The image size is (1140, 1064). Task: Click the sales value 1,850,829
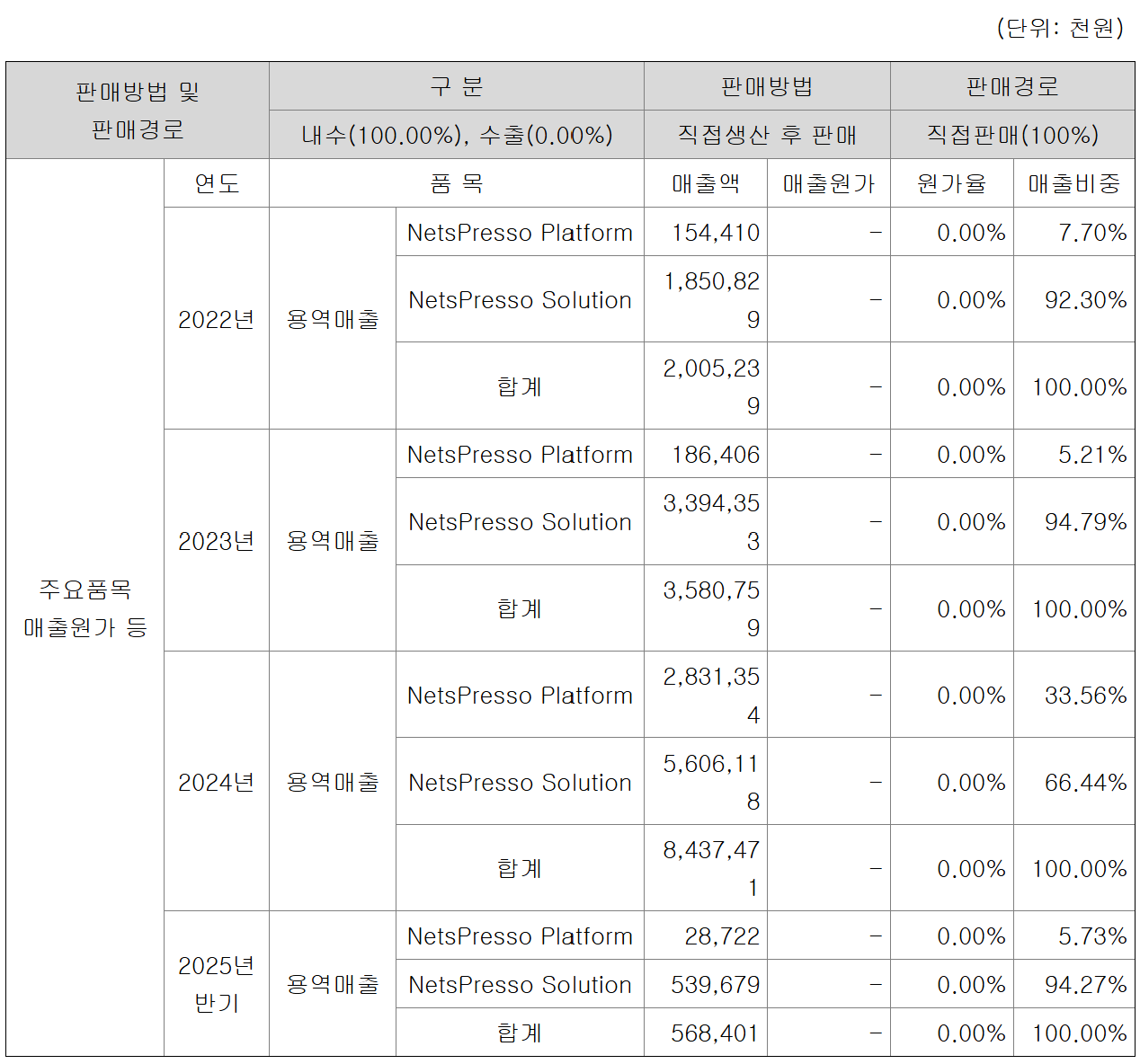[706, 300]
